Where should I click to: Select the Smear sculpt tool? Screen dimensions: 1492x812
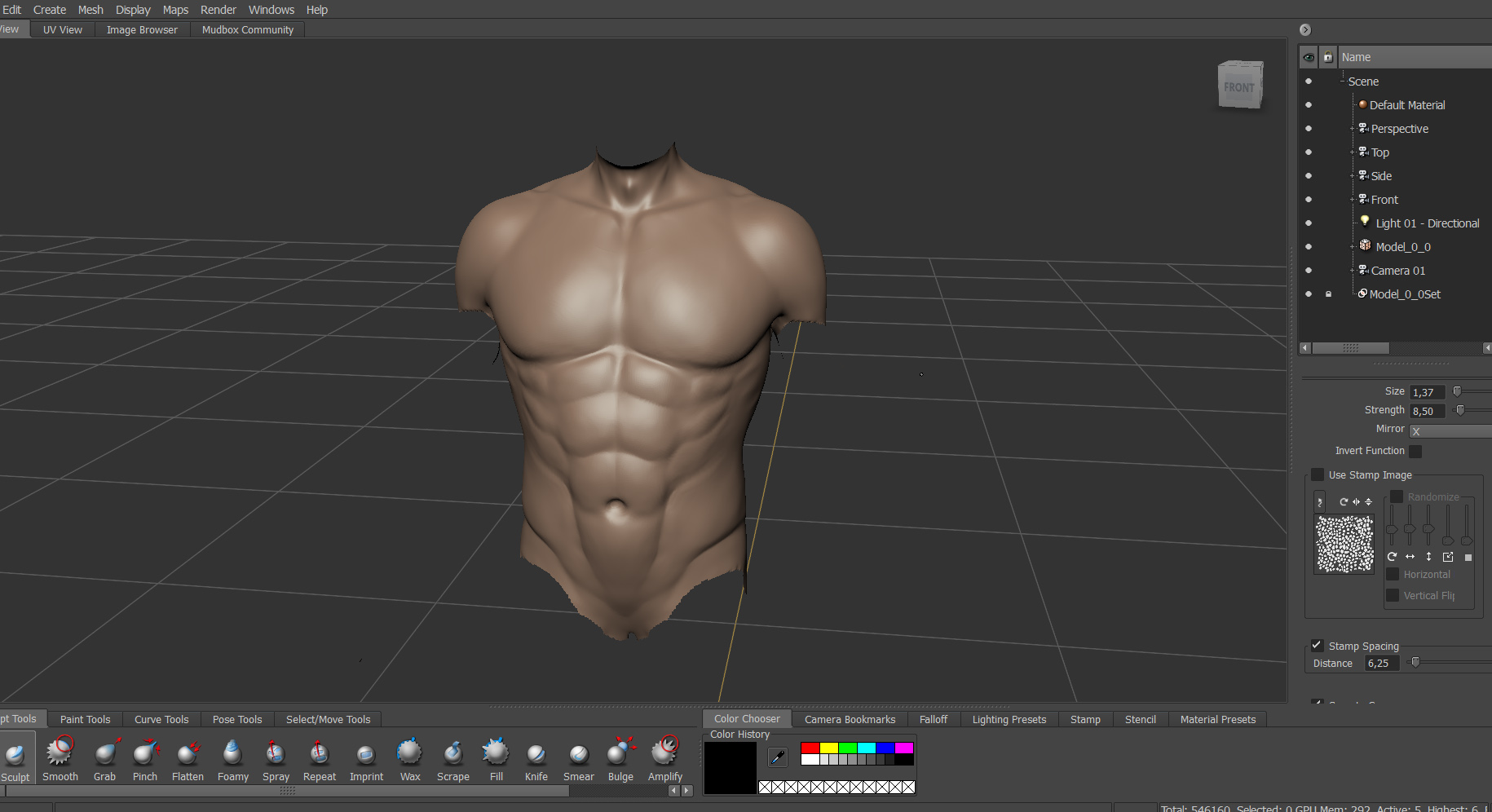[x=579, y=758]
